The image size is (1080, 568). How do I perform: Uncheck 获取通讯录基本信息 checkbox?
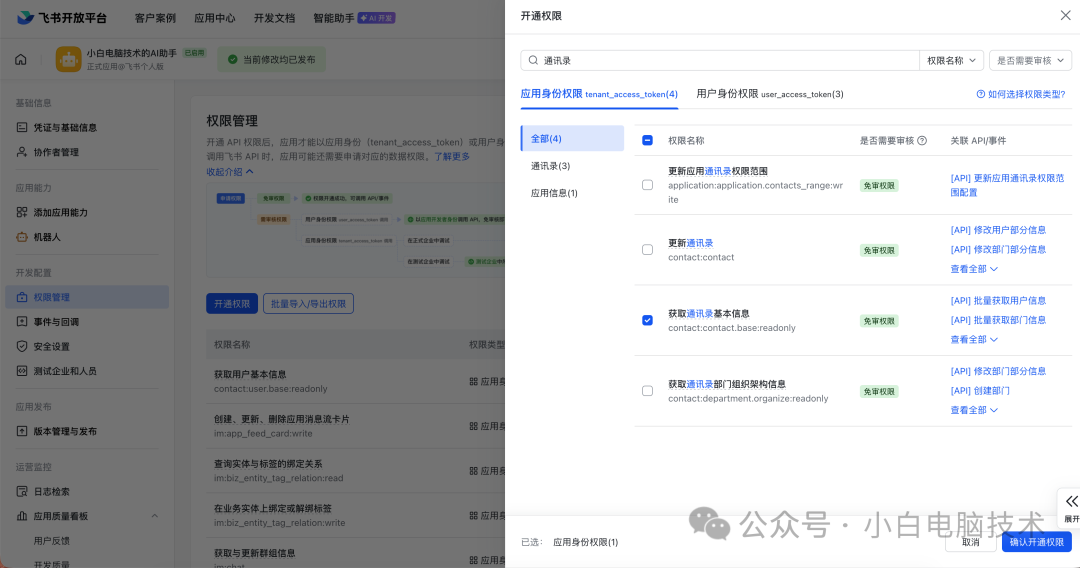(647, 320)
